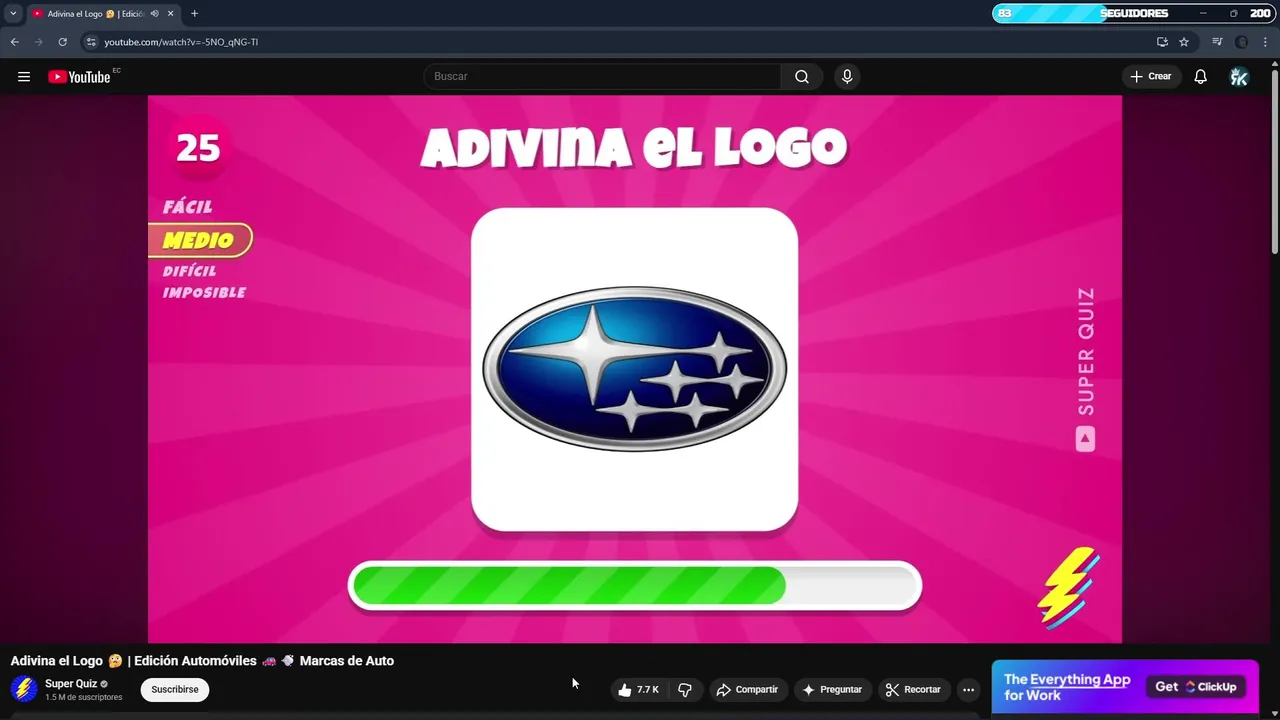Install app icon in address bar
Image resolution: width=1280 pixels, height=720 pixels.
[x=1162, y=42]
